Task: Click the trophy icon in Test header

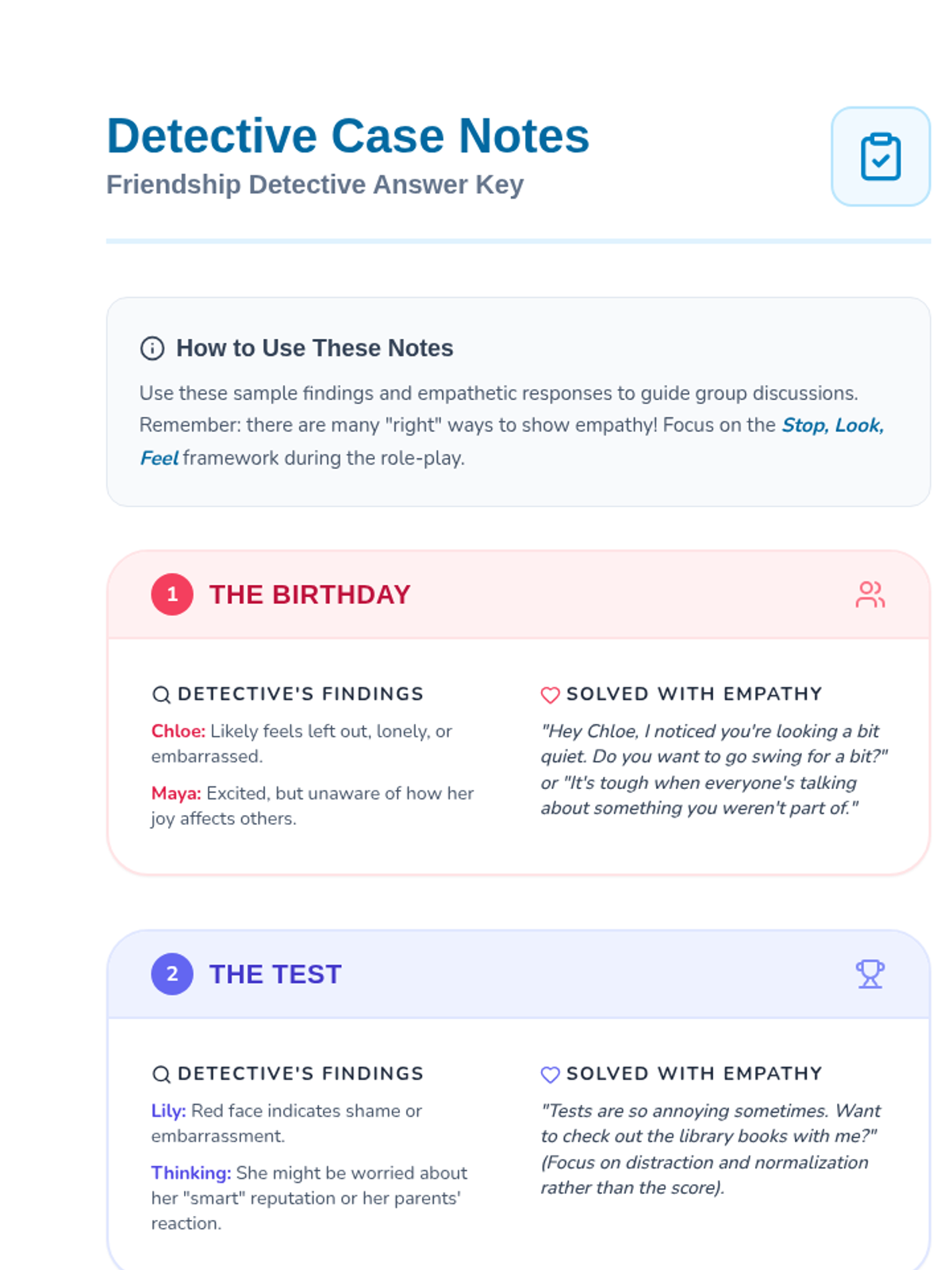Action: [869, 974]
